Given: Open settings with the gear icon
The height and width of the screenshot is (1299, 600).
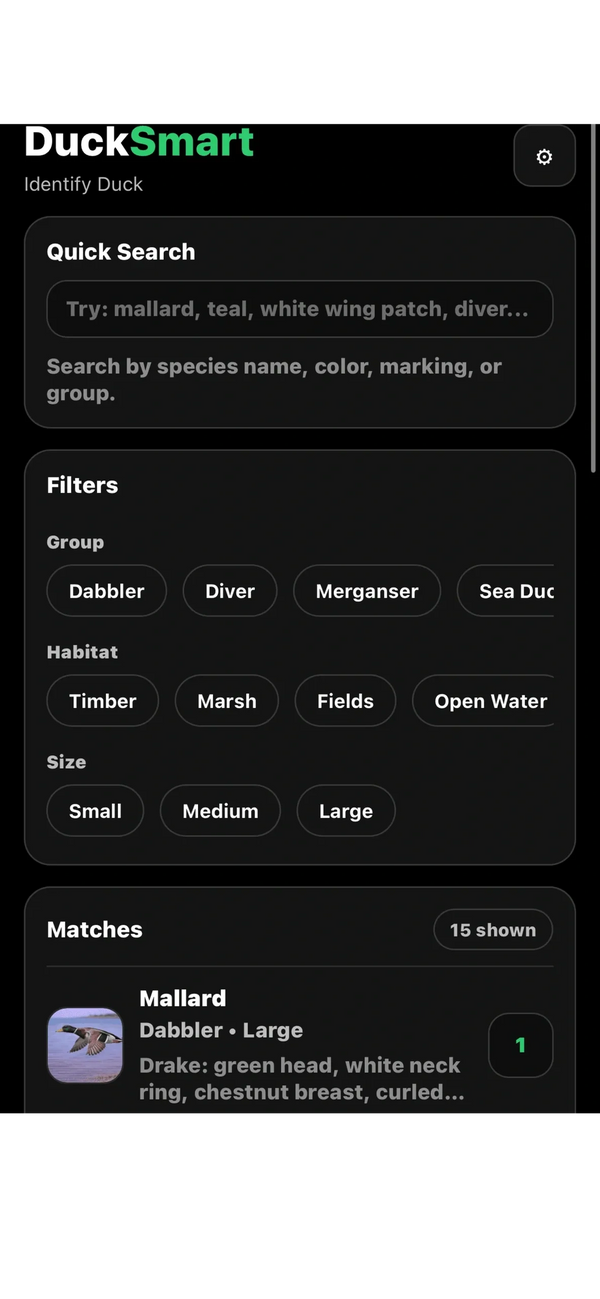Looking at the screenshot, I should click(544, 156).
